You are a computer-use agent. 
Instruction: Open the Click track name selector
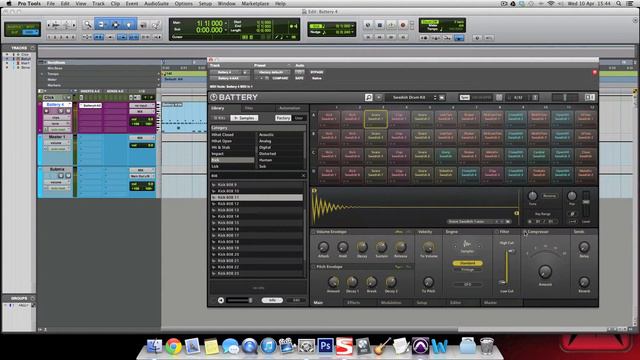pos(57,98)
